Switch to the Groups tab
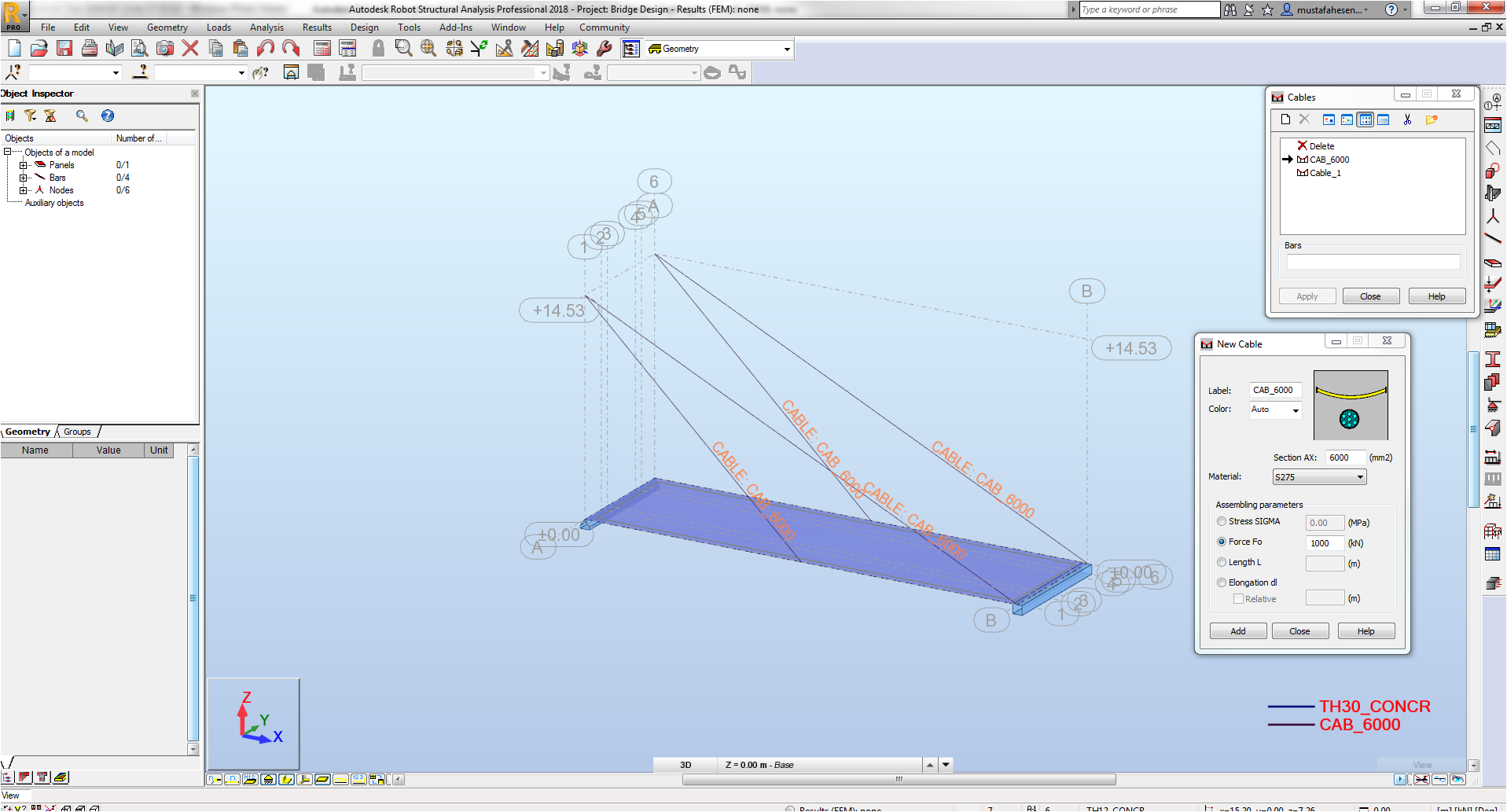 pos(77,432)
